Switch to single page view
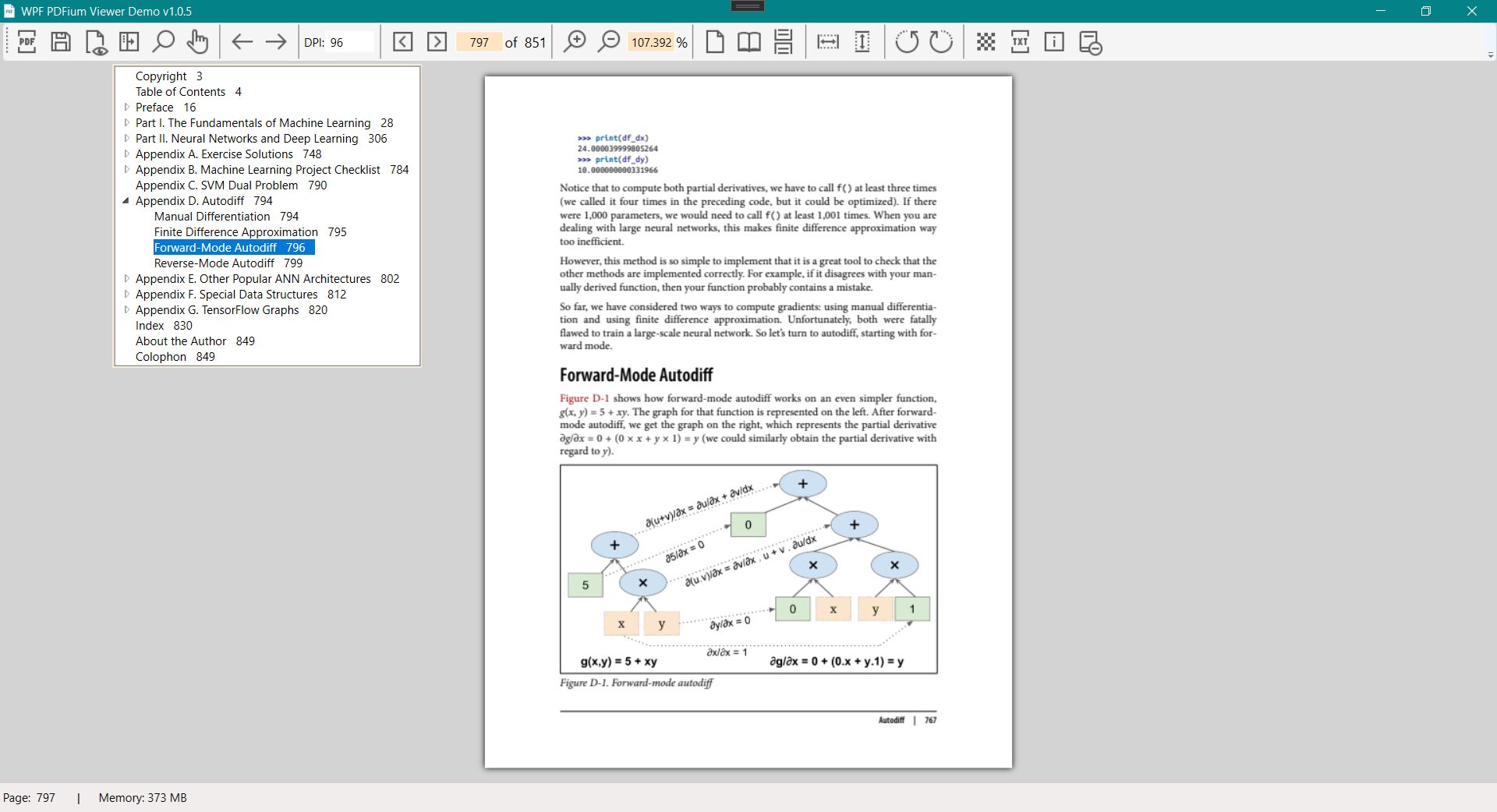The height and width of the screenshot is (812, 1497). tap(715, 42)
